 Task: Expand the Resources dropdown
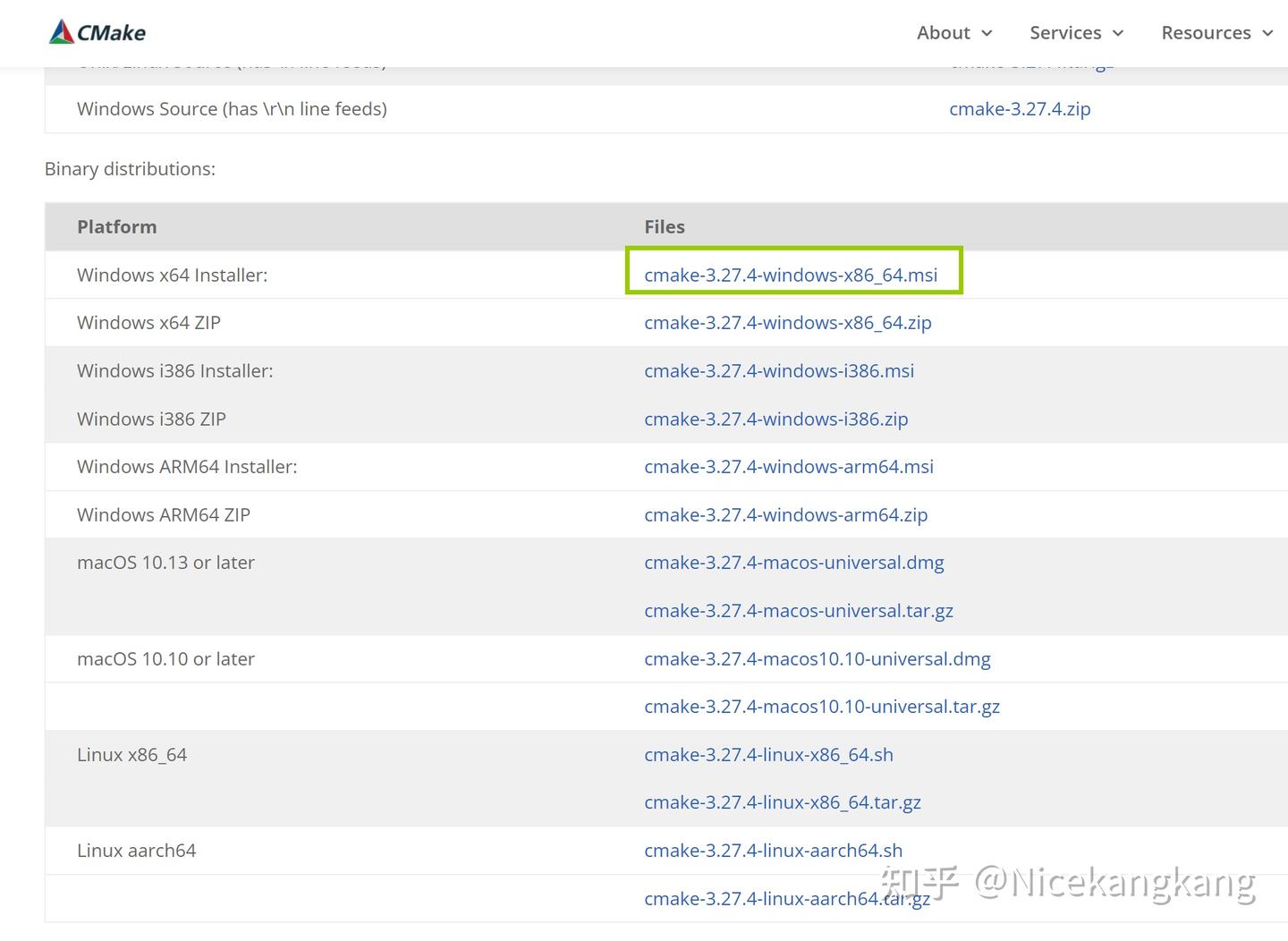(1216, 32)
